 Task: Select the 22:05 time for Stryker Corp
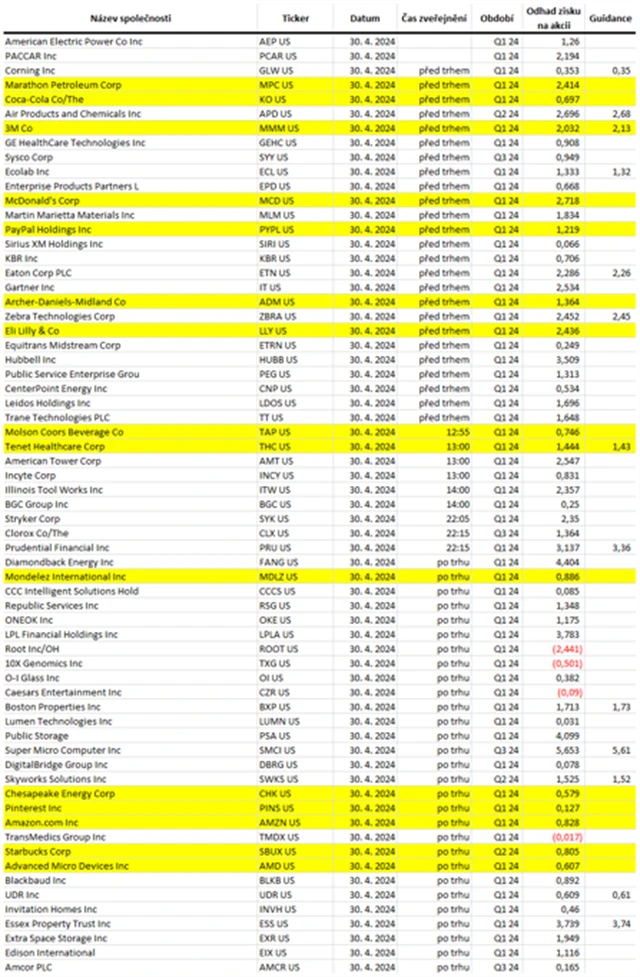(x=458, y=519)
